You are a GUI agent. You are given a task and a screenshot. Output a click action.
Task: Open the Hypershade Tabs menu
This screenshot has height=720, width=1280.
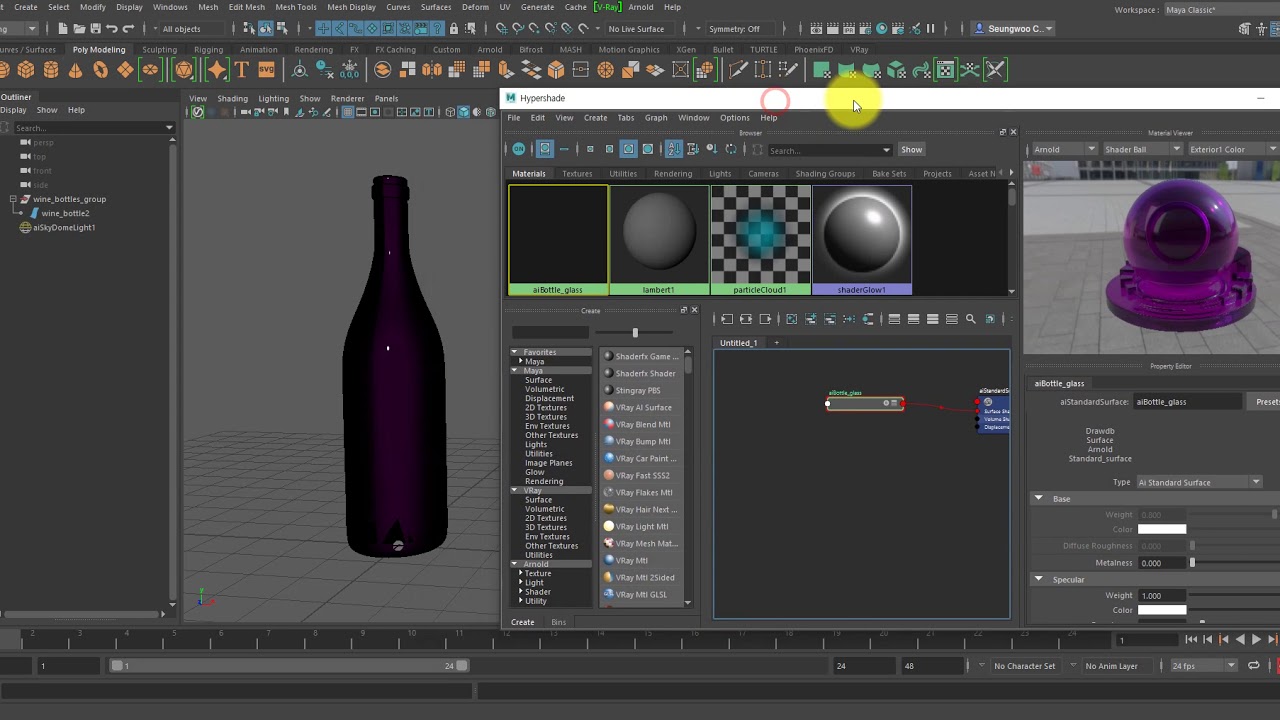click(625, 118)
